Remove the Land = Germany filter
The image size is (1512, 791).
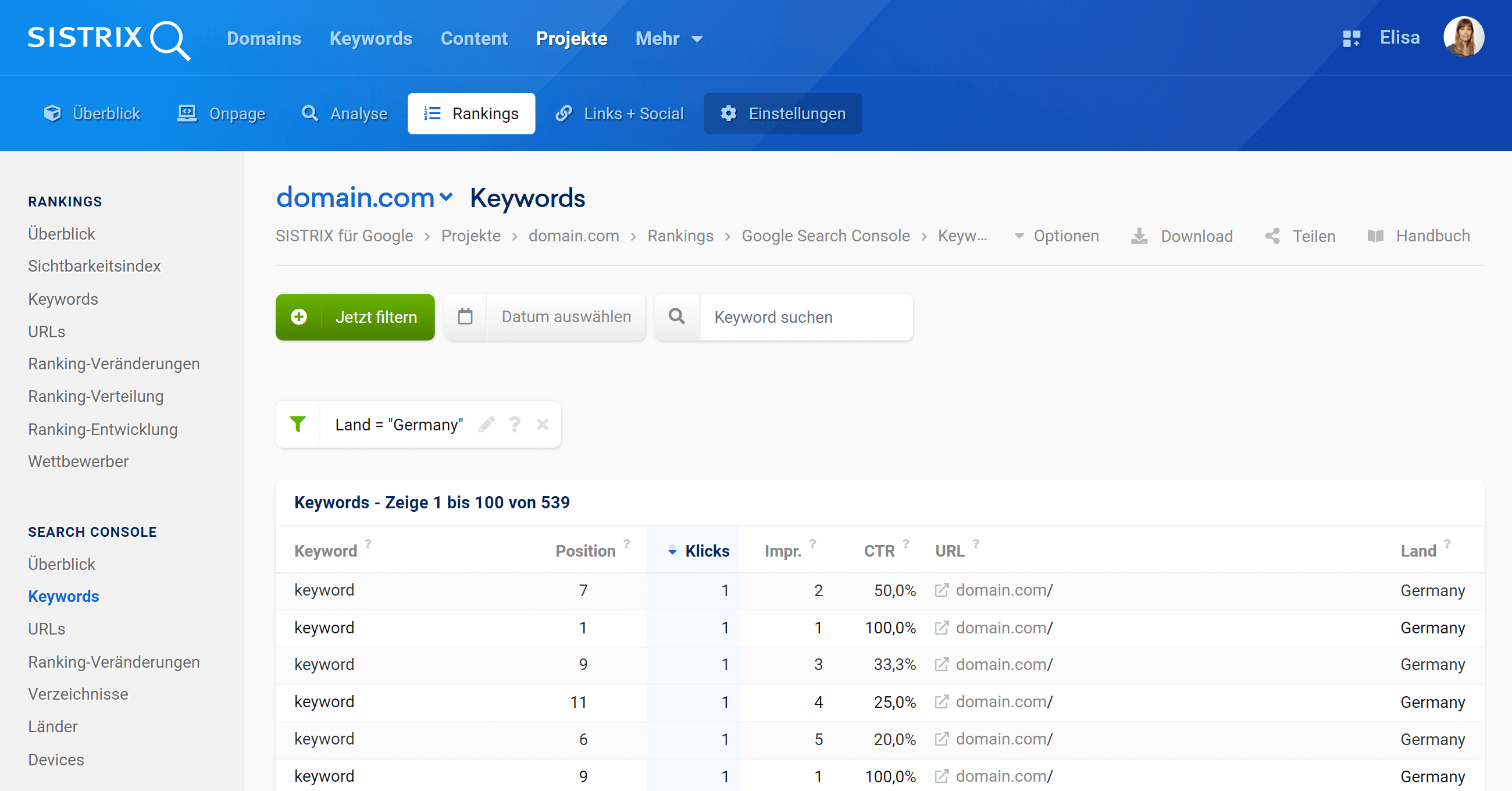543,424
